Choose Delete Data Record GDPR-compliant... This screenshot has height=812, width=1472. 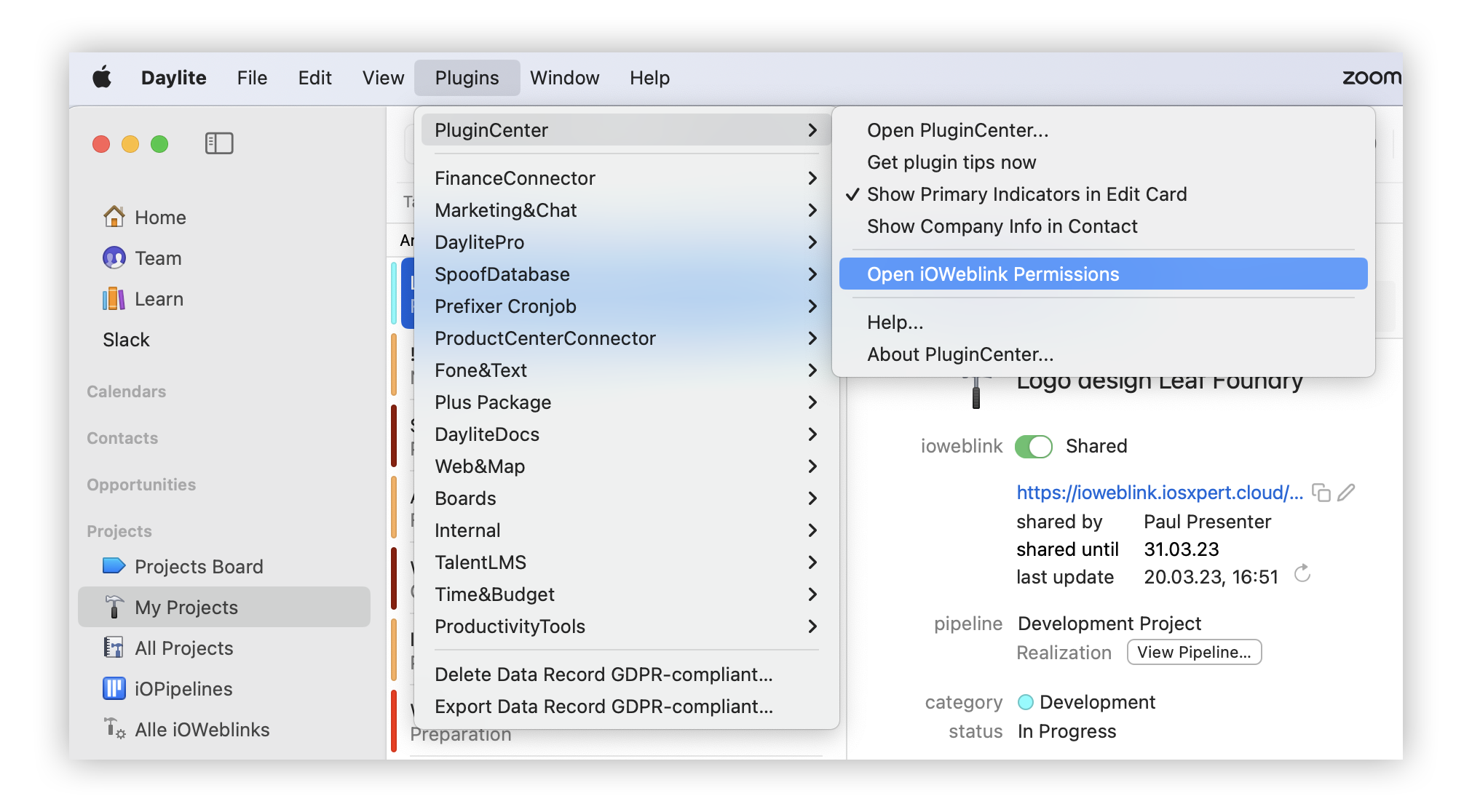[x=627, y=674]
